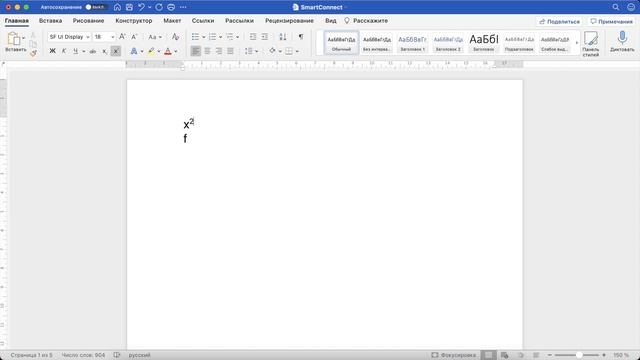Open the borders button
This screenshot has width=640, height=360.
(x=289, y=51)
